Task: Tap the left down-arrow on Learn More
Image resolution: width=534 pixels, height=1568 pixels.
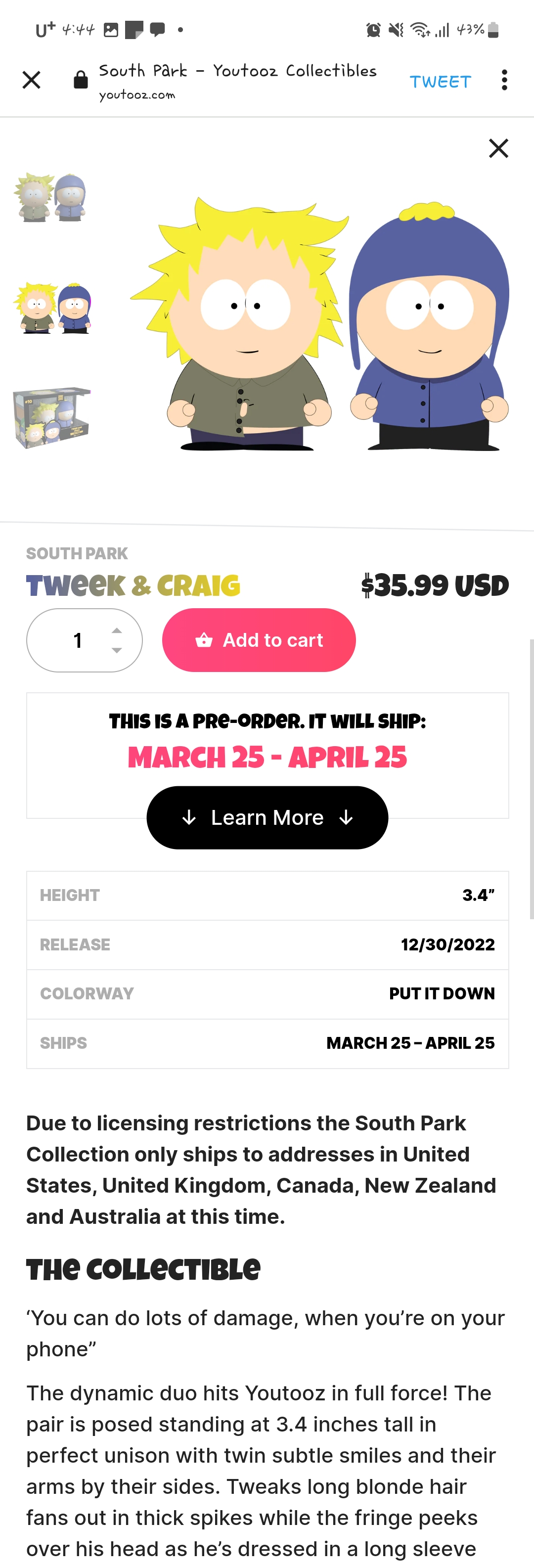Action: (x=189, y=817)
